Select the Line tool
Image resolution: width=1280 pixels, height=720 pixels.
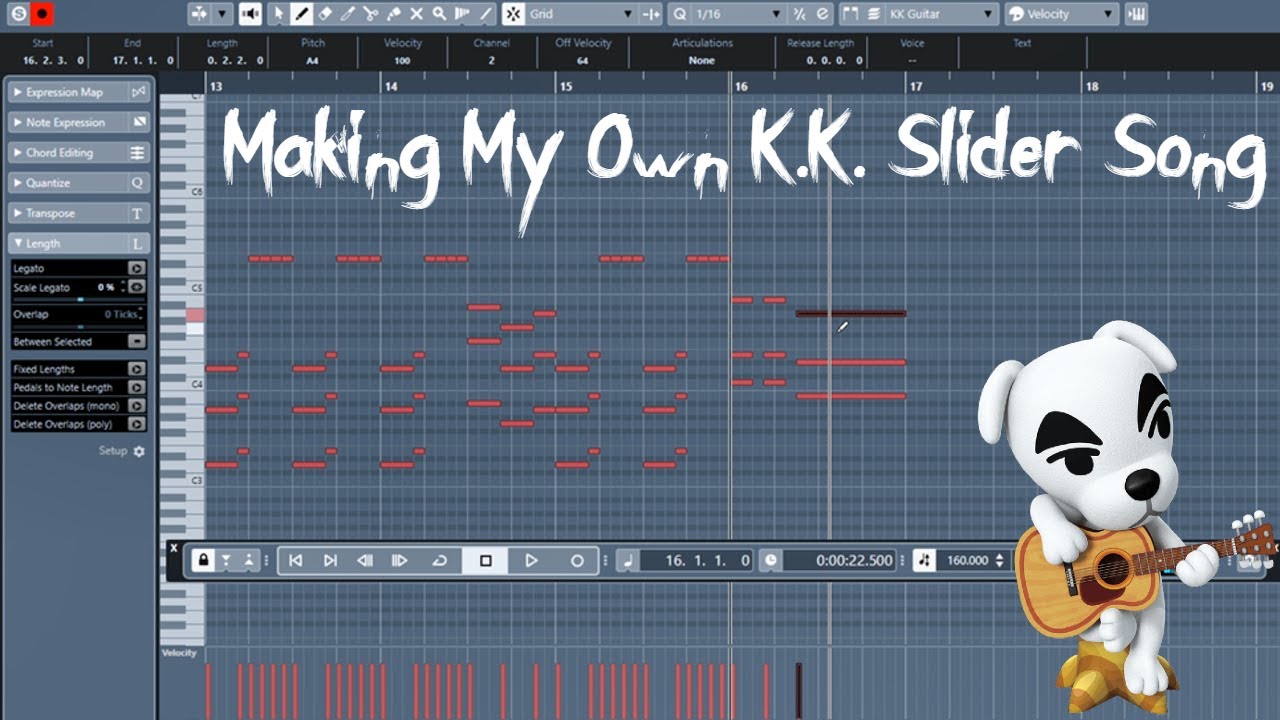coord(485,14)
